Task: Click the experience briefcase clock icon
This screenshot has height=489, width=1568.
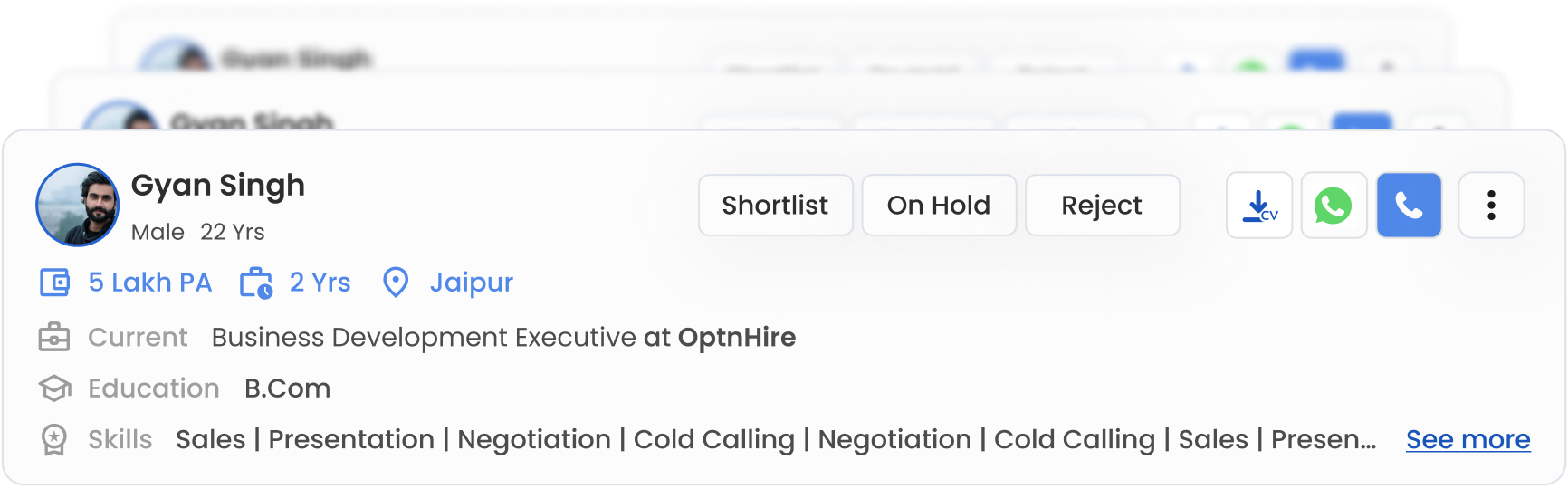Action: (256, 283)
